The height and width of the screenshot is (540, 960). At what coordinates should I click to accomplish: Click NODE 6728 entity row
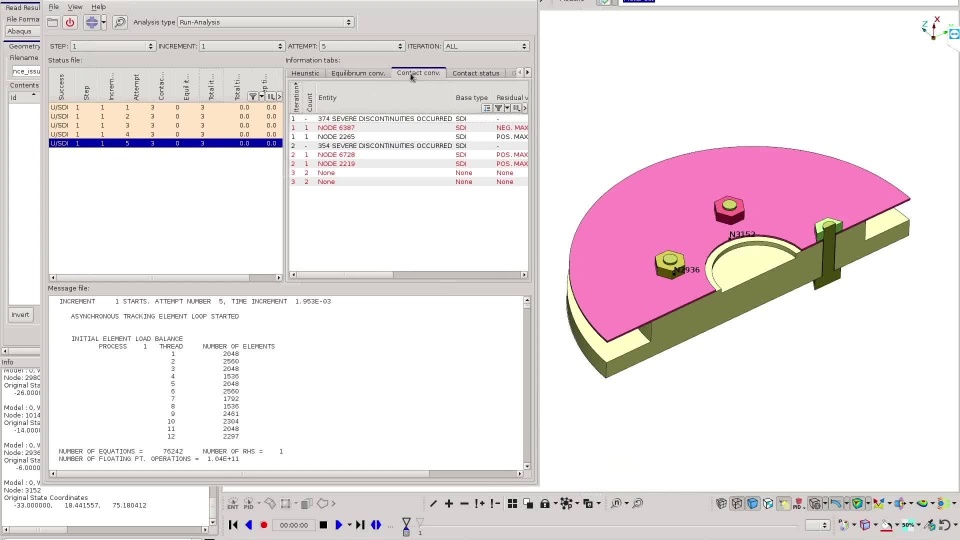(408, 154)
